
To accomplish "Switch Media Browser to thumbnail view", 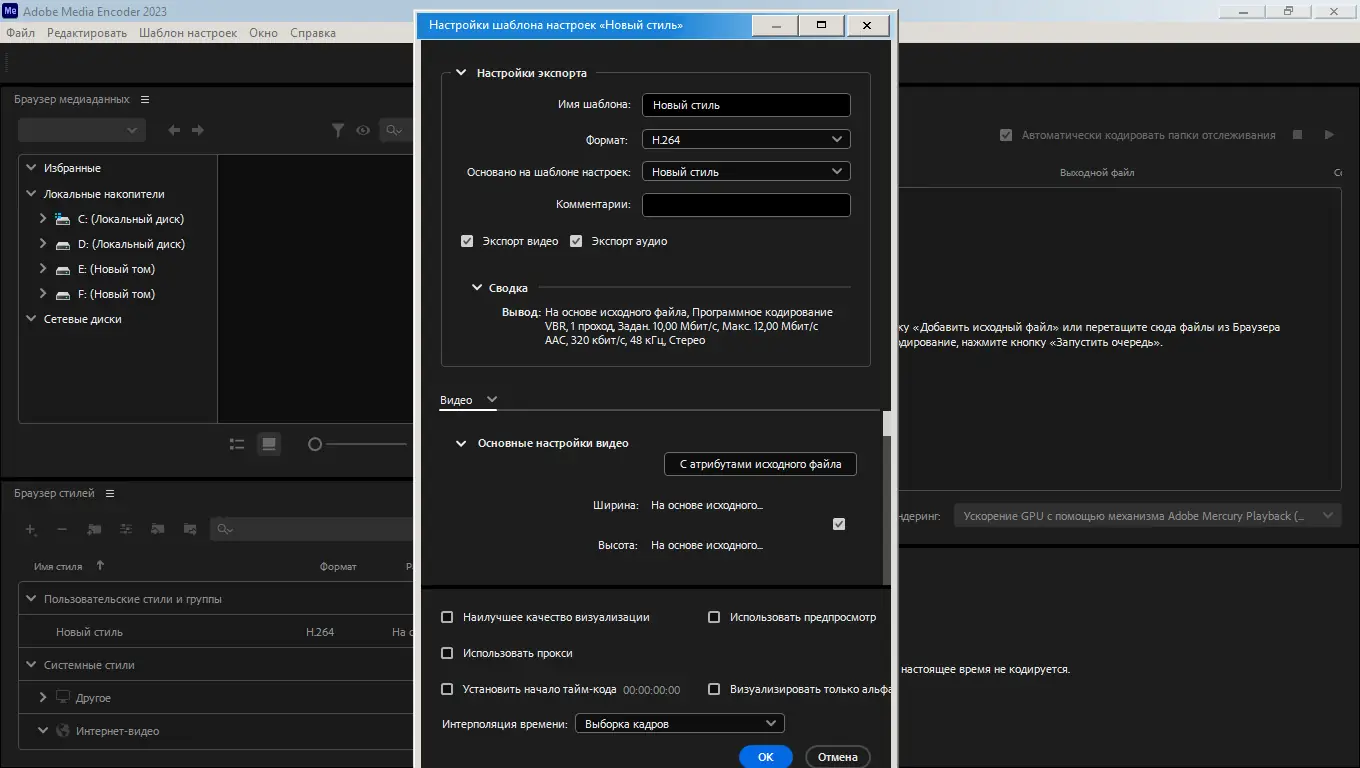I will [269, 444].
